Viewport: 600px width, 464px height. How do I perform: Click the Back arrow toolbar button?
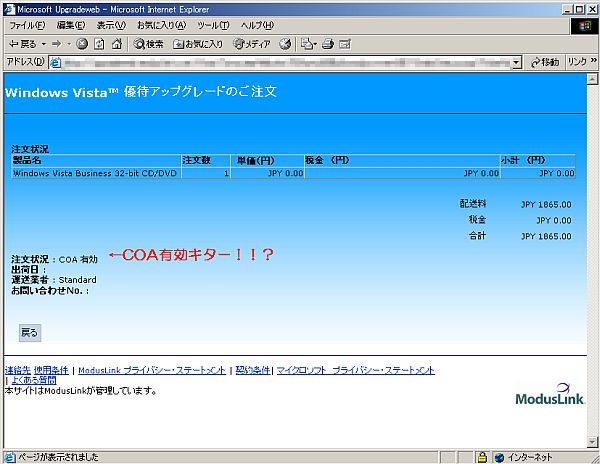coord(23,44)
